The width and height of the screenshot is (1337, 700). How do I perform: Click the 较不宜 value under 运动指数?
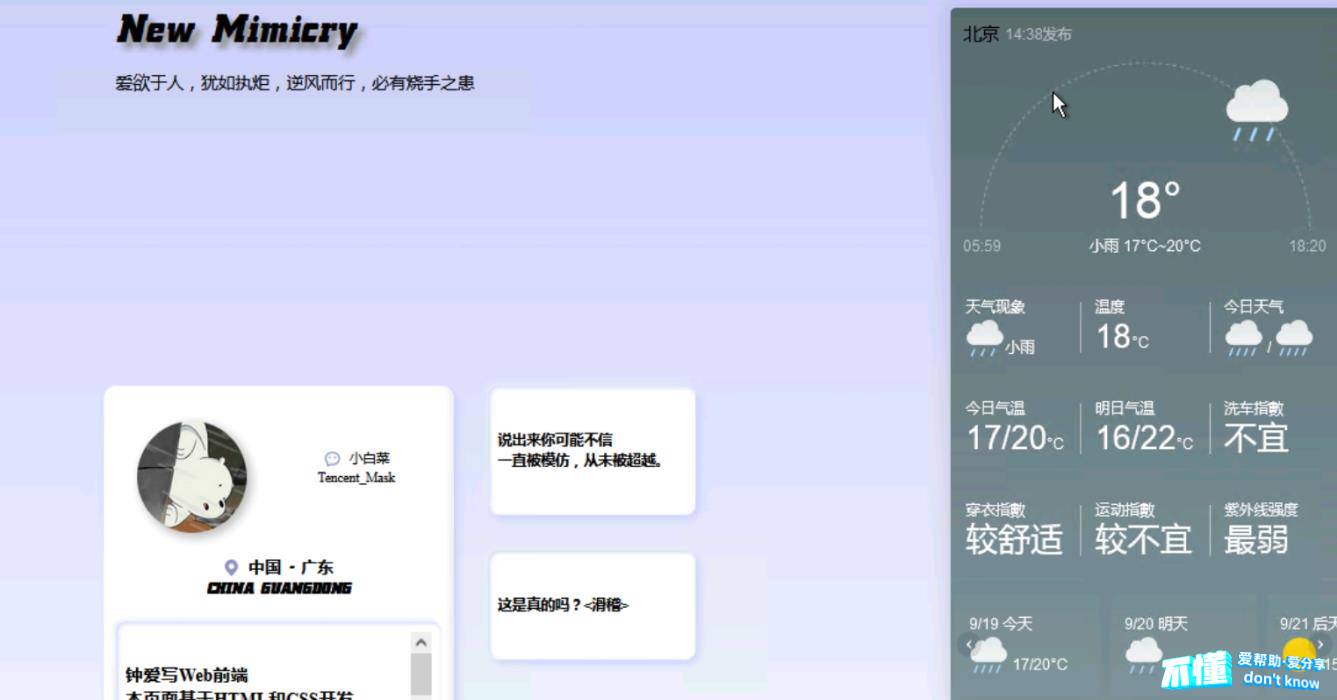[x=1143, y=540]
